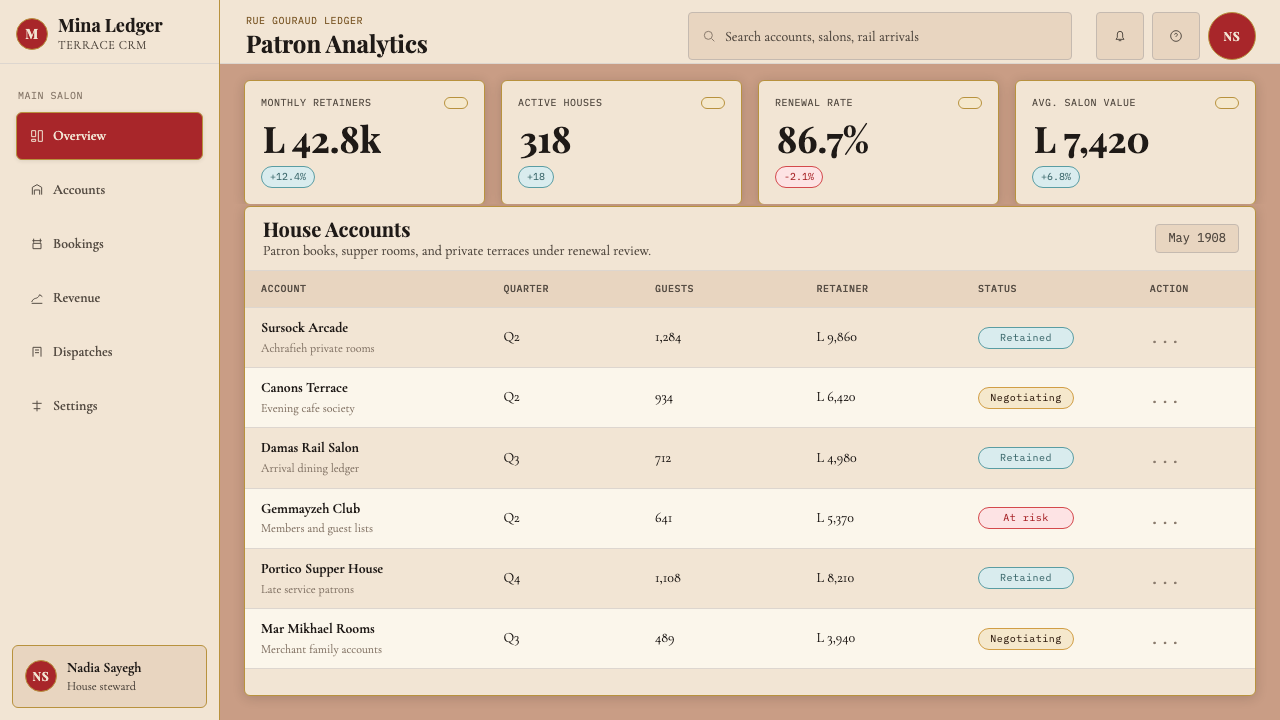
Task: Click the Nadia Sayegh profile card
Action: click(x=109, y=676)
